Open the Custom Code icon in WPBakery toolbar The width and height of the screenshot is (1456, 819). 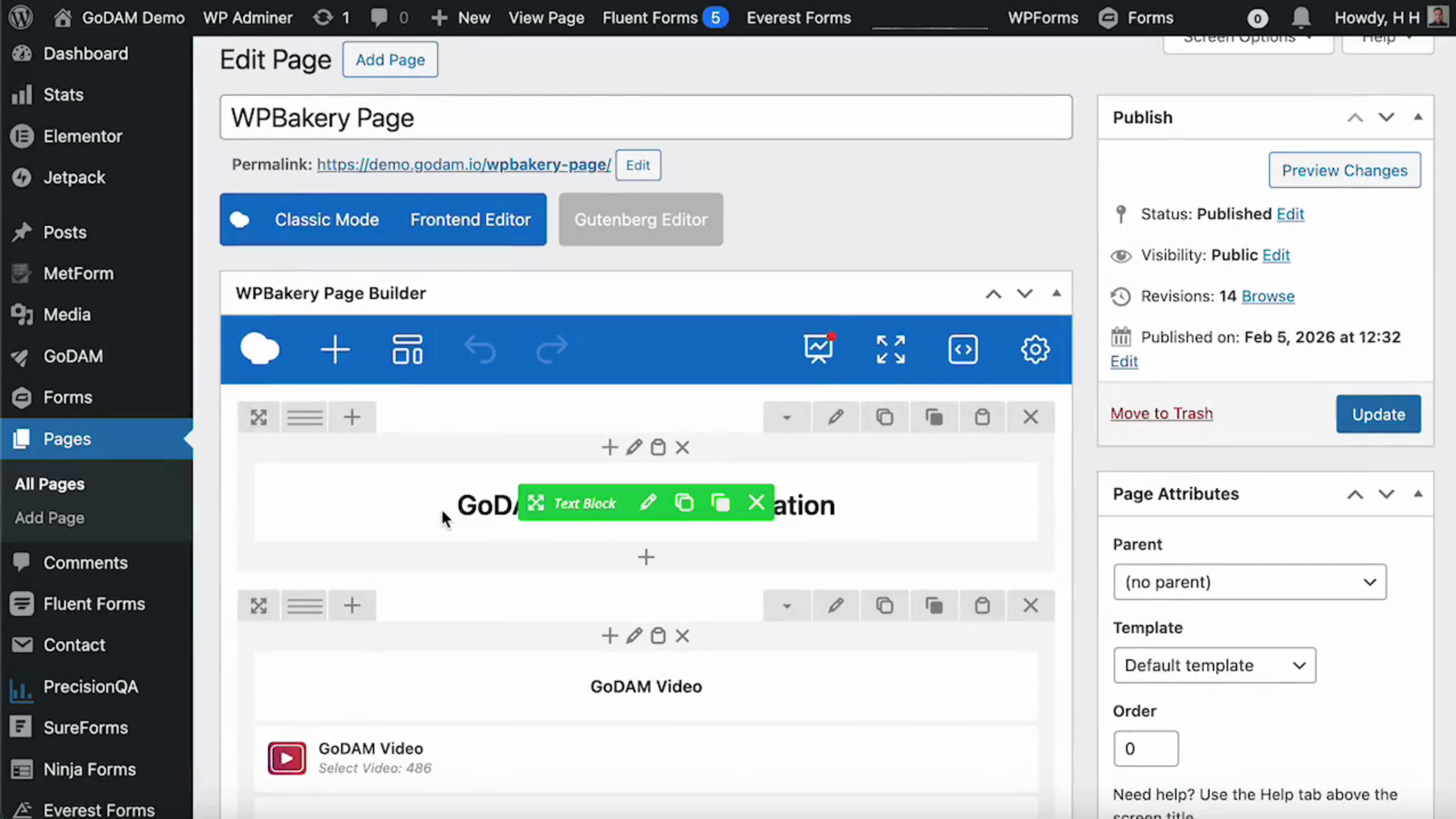(x=963, y=349)
